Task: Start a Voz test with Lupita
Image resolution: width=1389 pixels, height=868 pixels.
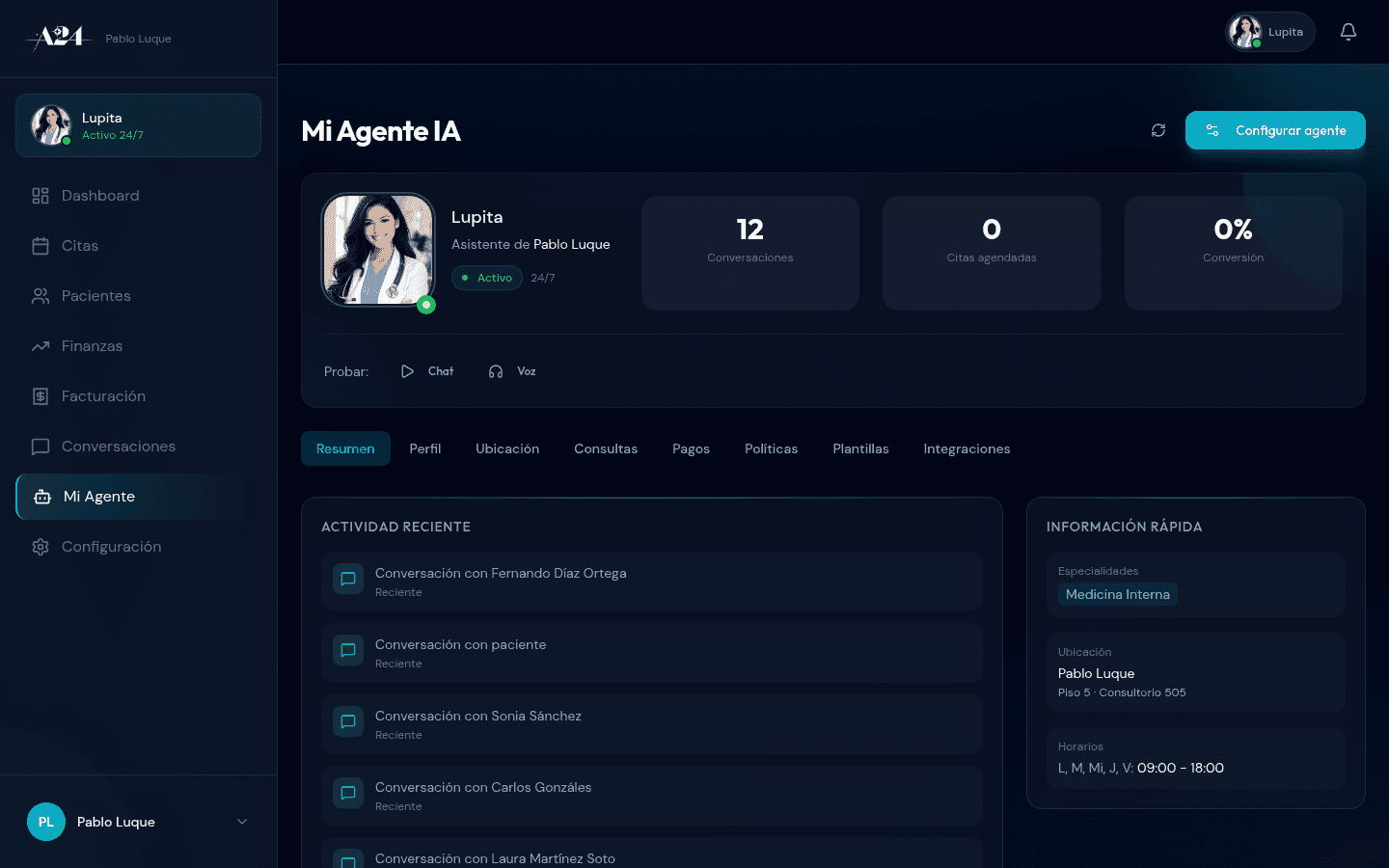Action: [511, 370]
